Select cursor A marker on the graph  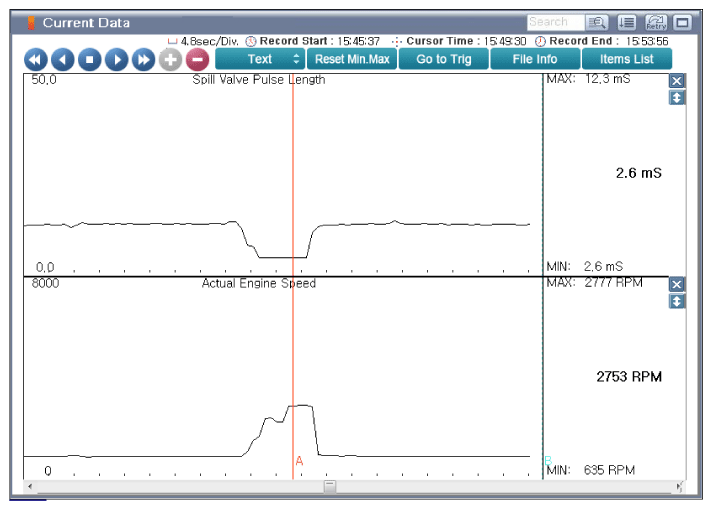pos(299,461)
